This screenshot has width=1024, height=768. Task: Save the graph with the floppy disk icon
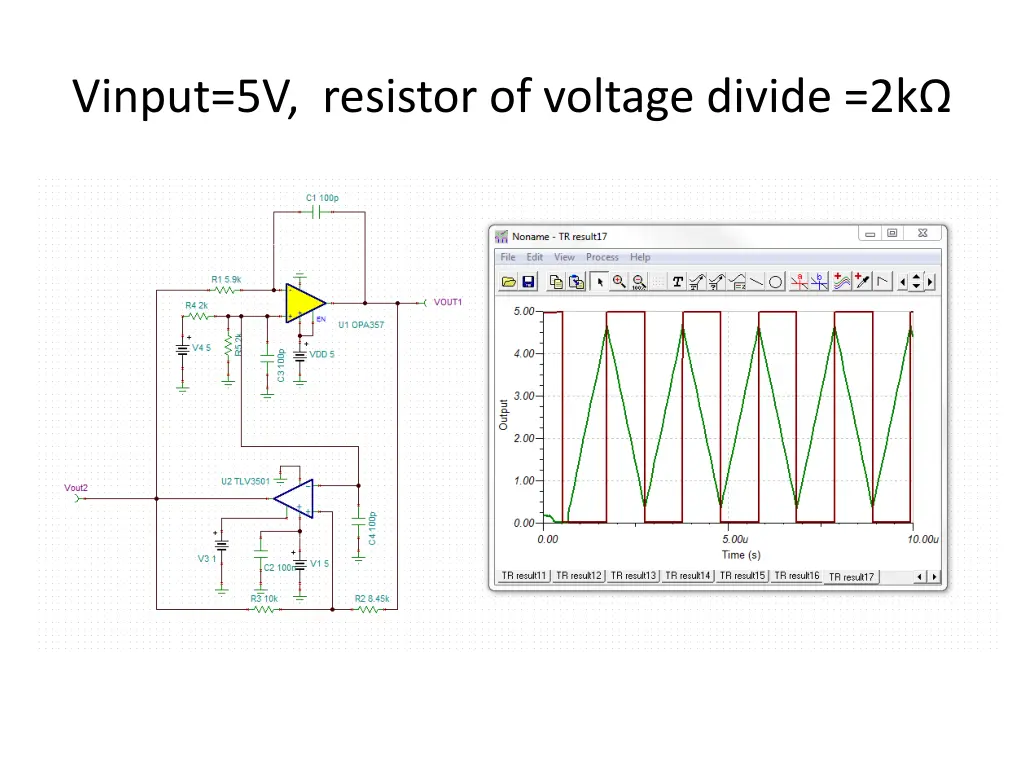[x=528, y=282]
